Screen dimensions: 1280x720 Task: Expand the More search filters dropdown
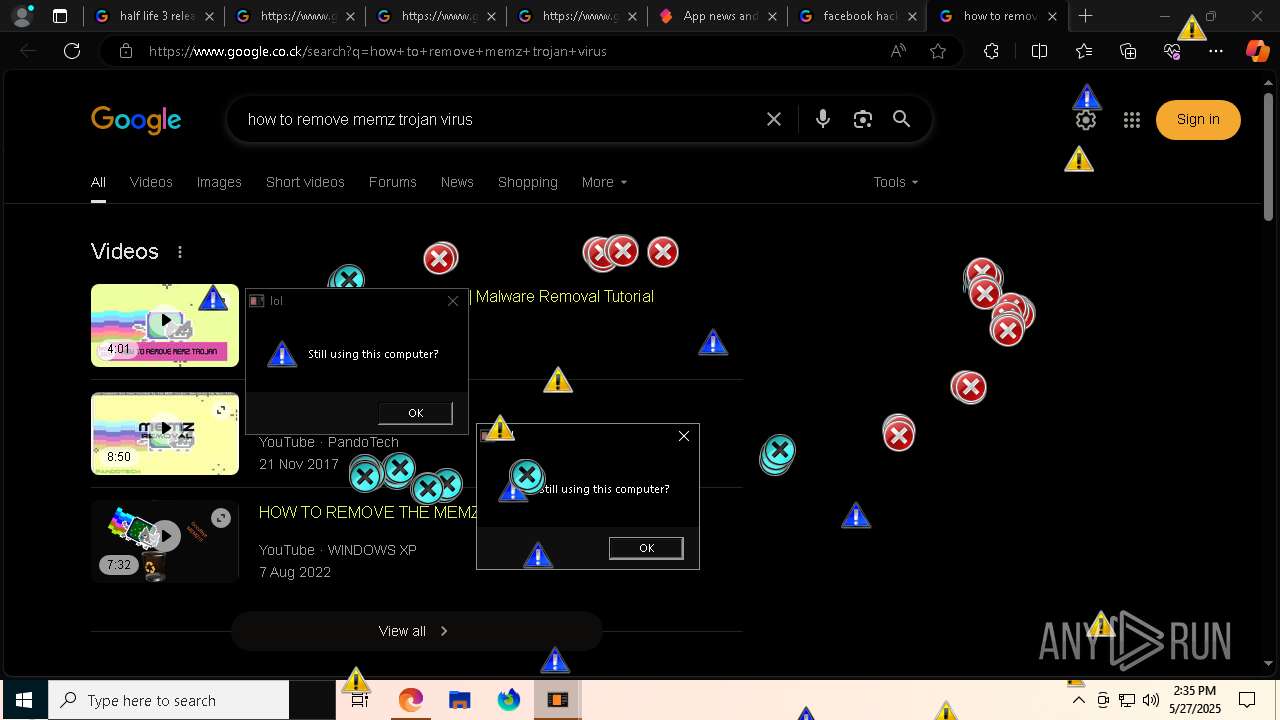(x=604, y=182)
